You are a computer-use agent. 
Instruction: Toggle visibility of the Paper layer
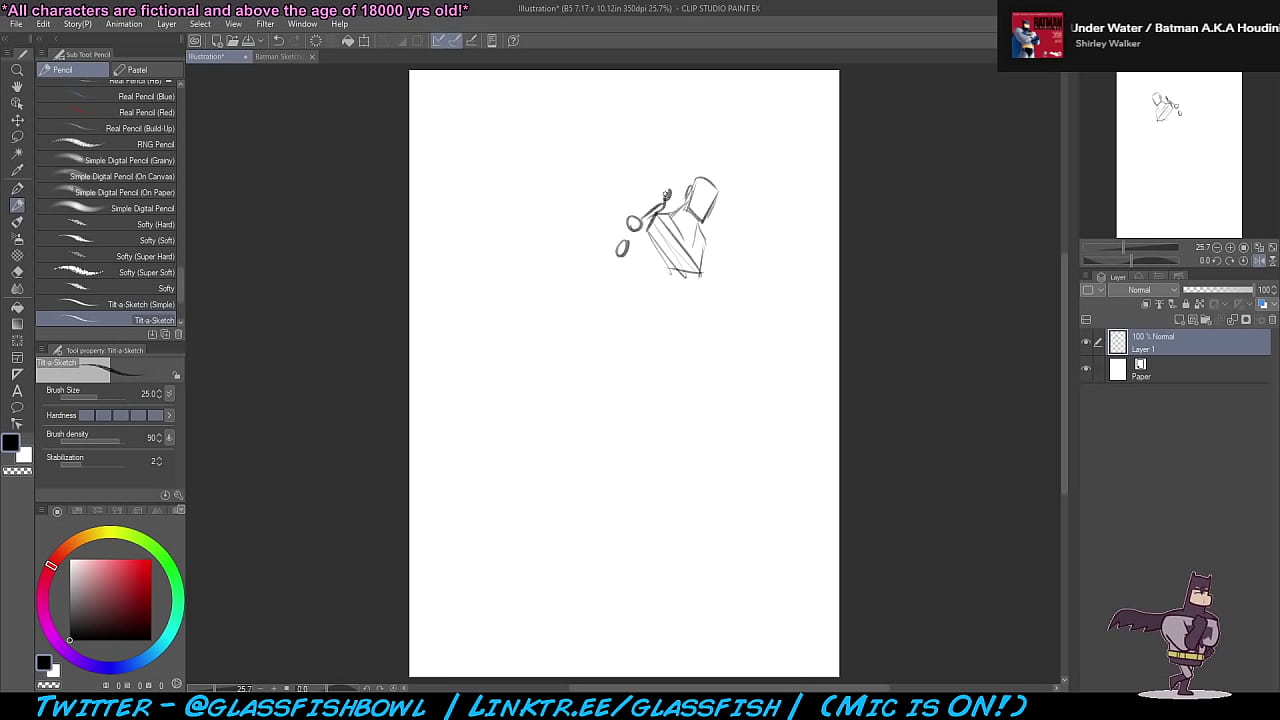pos(1086,369)
